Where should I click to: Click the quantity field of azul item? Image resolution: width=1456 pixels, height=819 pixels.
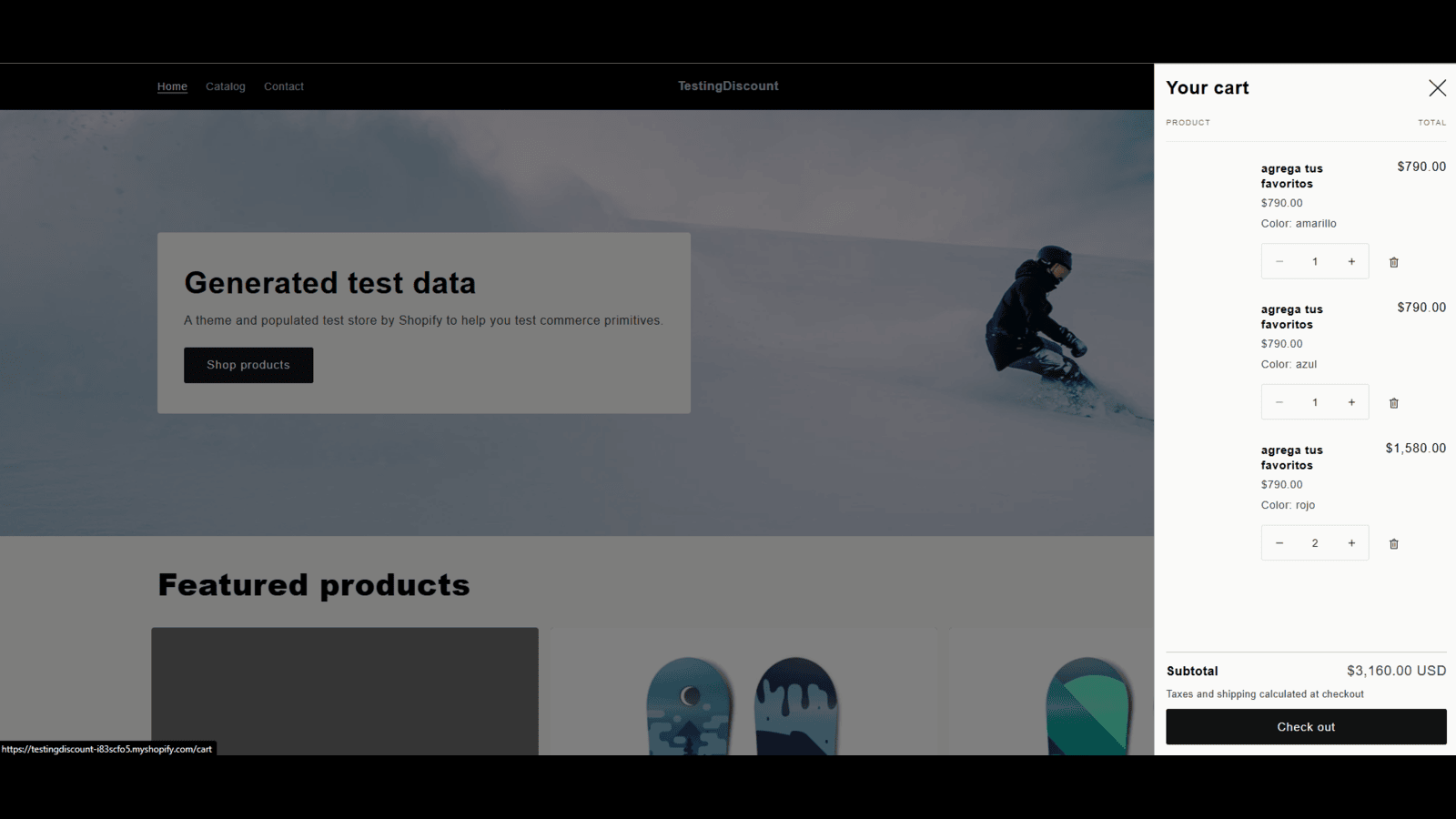pos(1315,402)
